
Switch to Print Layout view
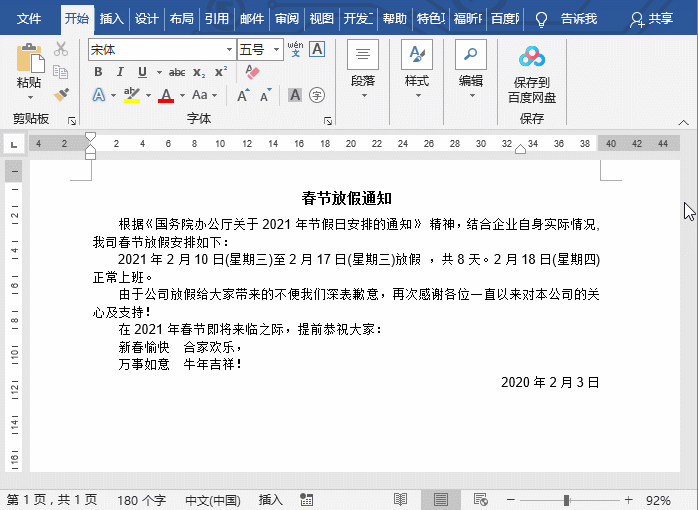click(441, 500)
